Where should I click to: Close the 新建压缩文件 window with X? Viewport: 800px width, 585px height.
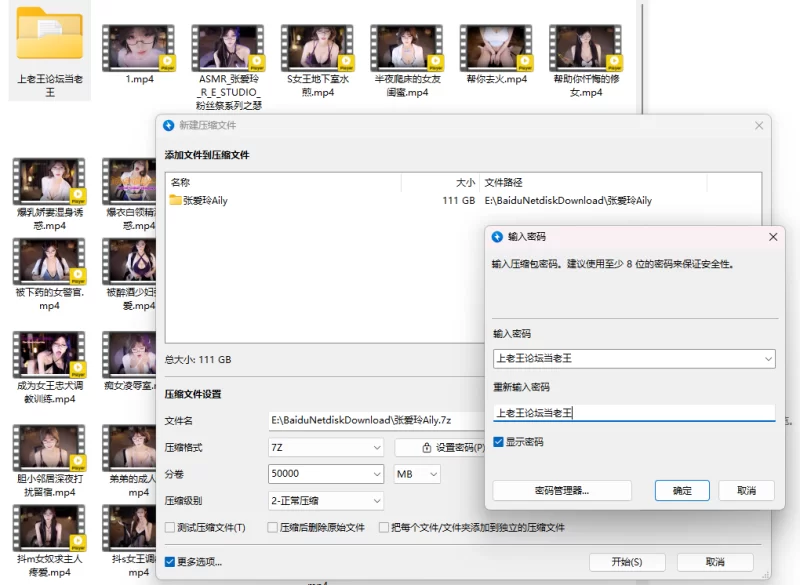tap(759, 125)
